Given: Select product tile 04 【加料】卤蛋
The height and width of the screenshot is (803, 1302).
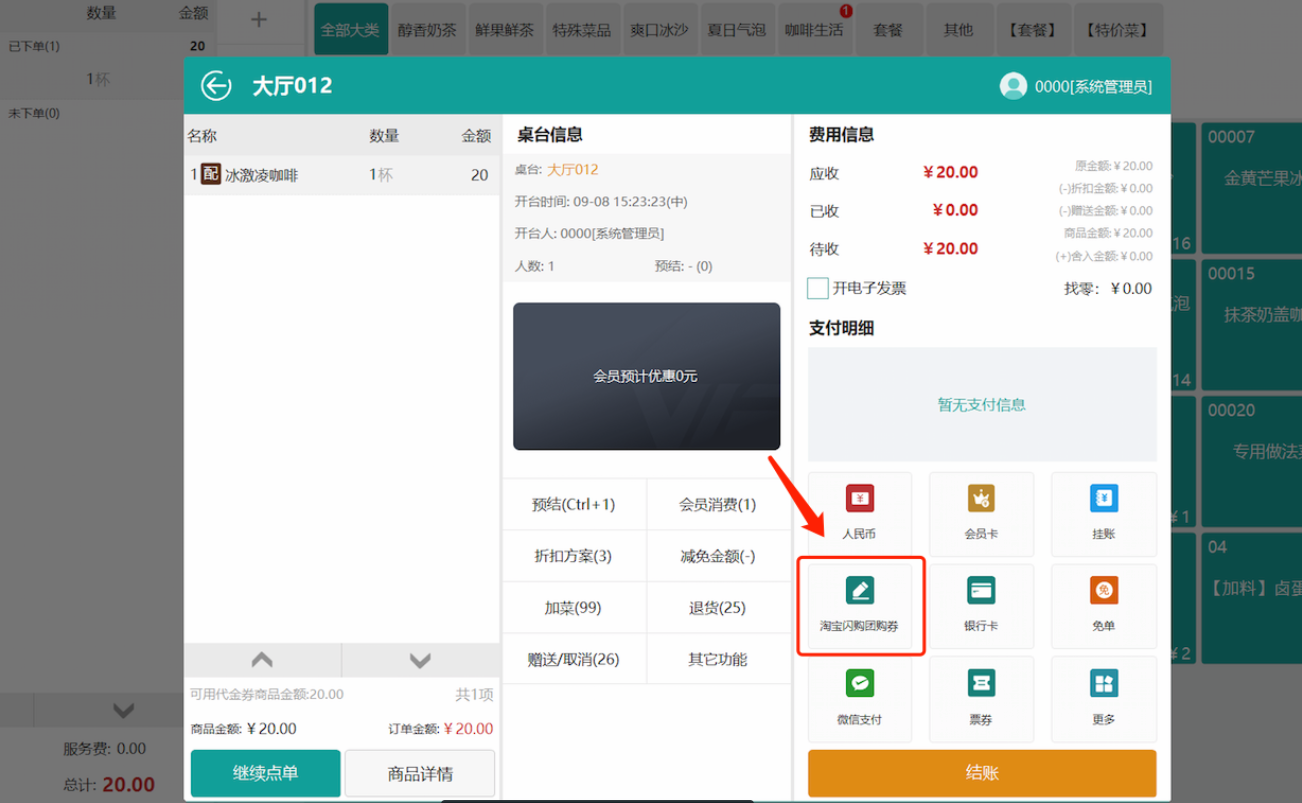Looking at the screenshot, I should pyautogui.click(x=1252, y=598).
